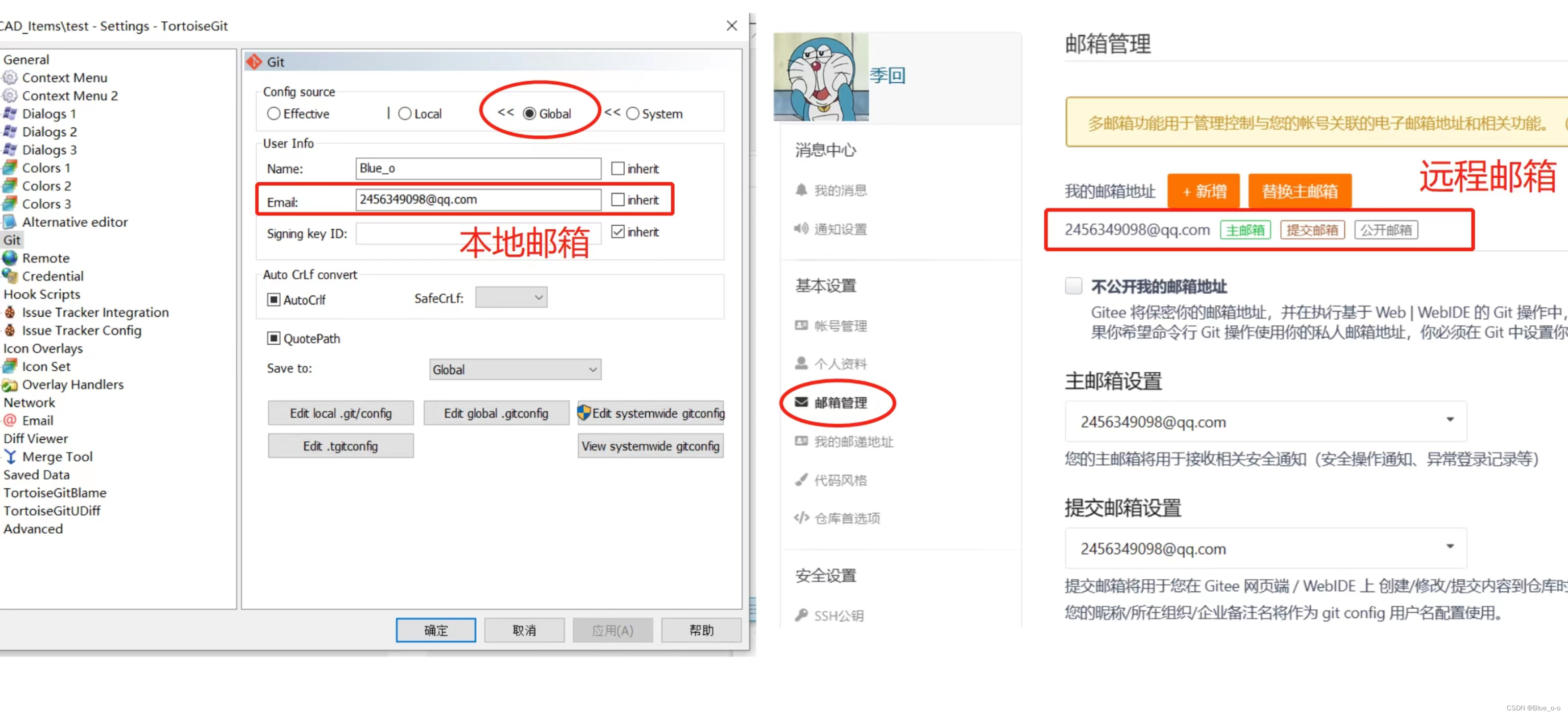Click inside the Name field showing Blue_o

[478, 168]
